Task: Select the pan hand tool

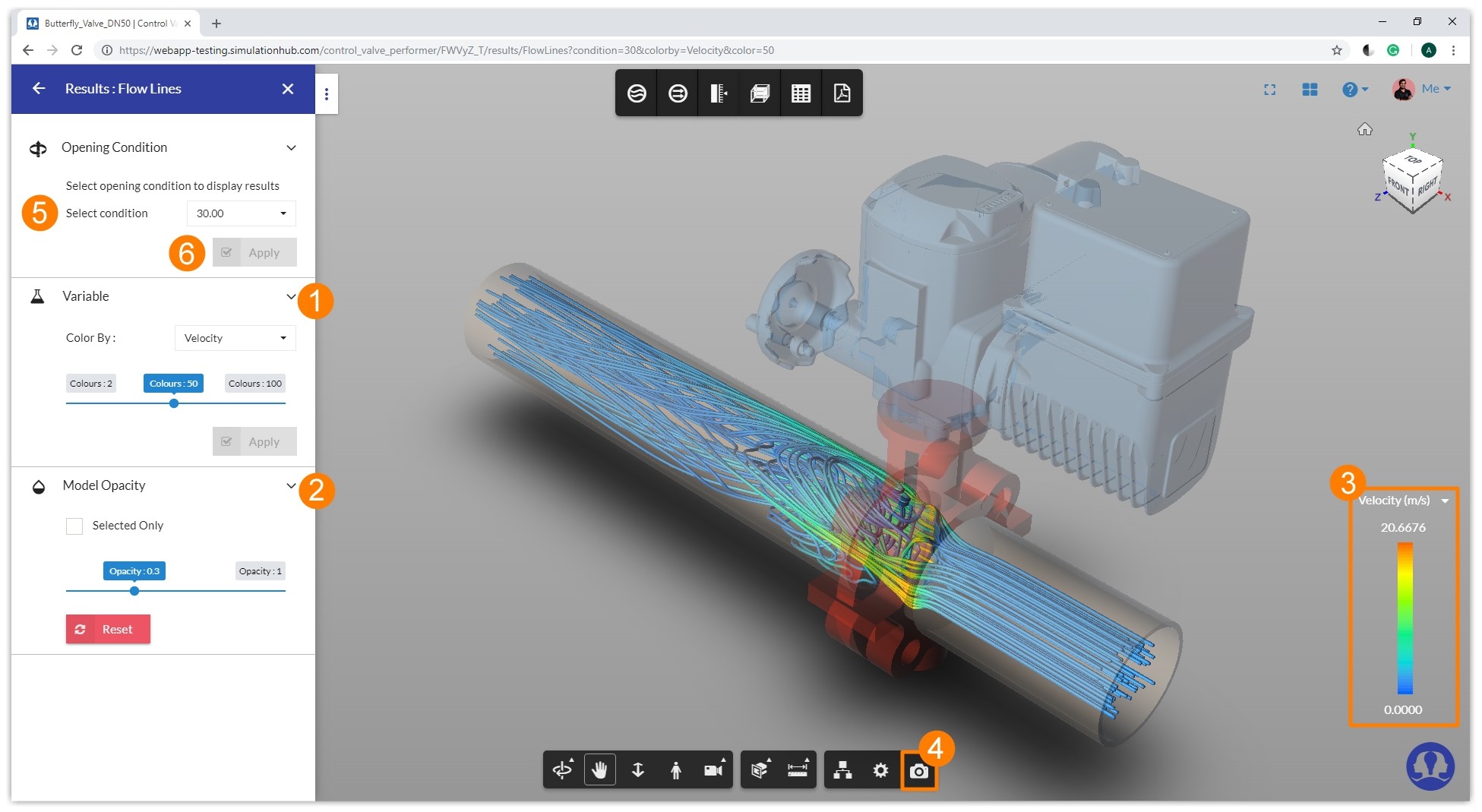Action: (600, 769)
